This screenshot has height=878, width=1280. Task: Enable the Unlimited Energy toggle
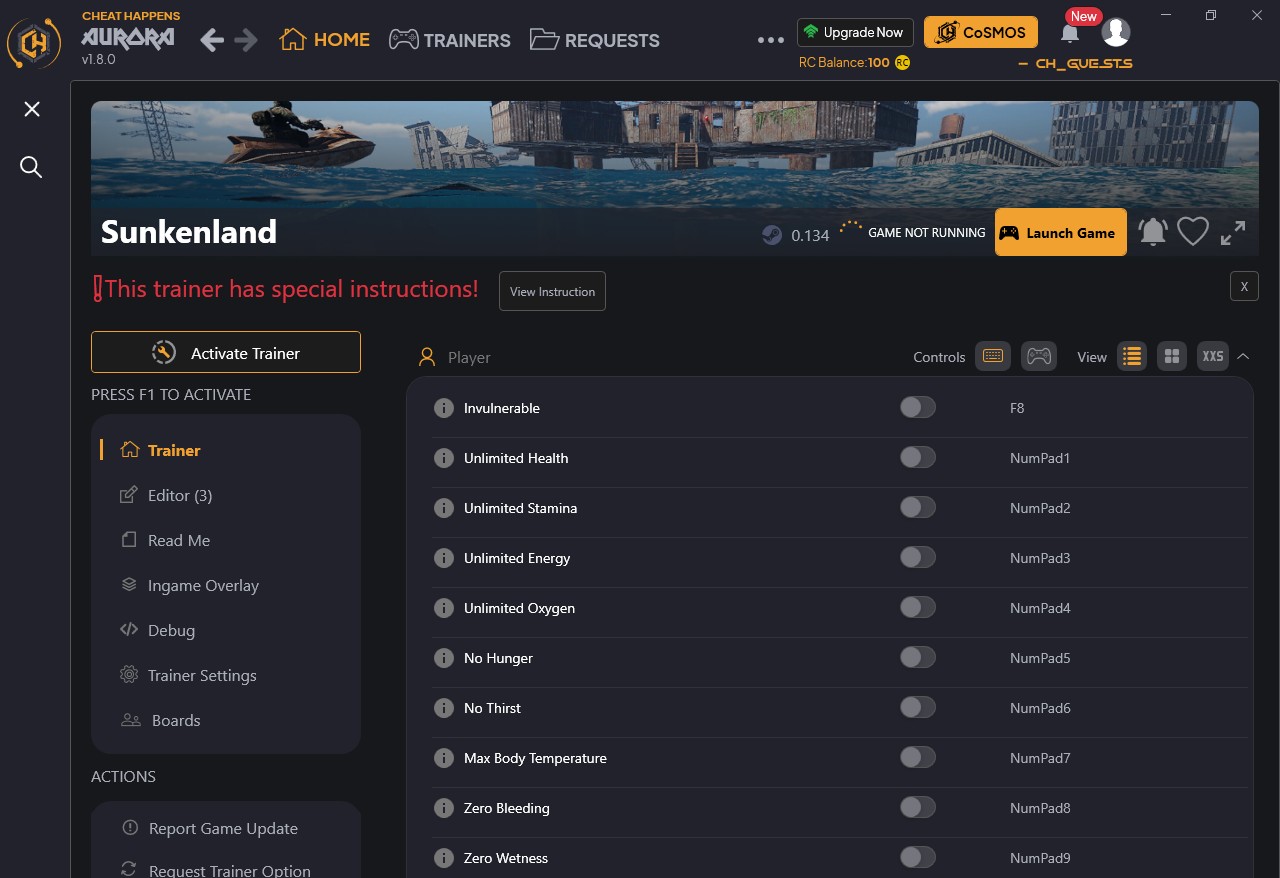pyautogui.click(x=917, y=557)
